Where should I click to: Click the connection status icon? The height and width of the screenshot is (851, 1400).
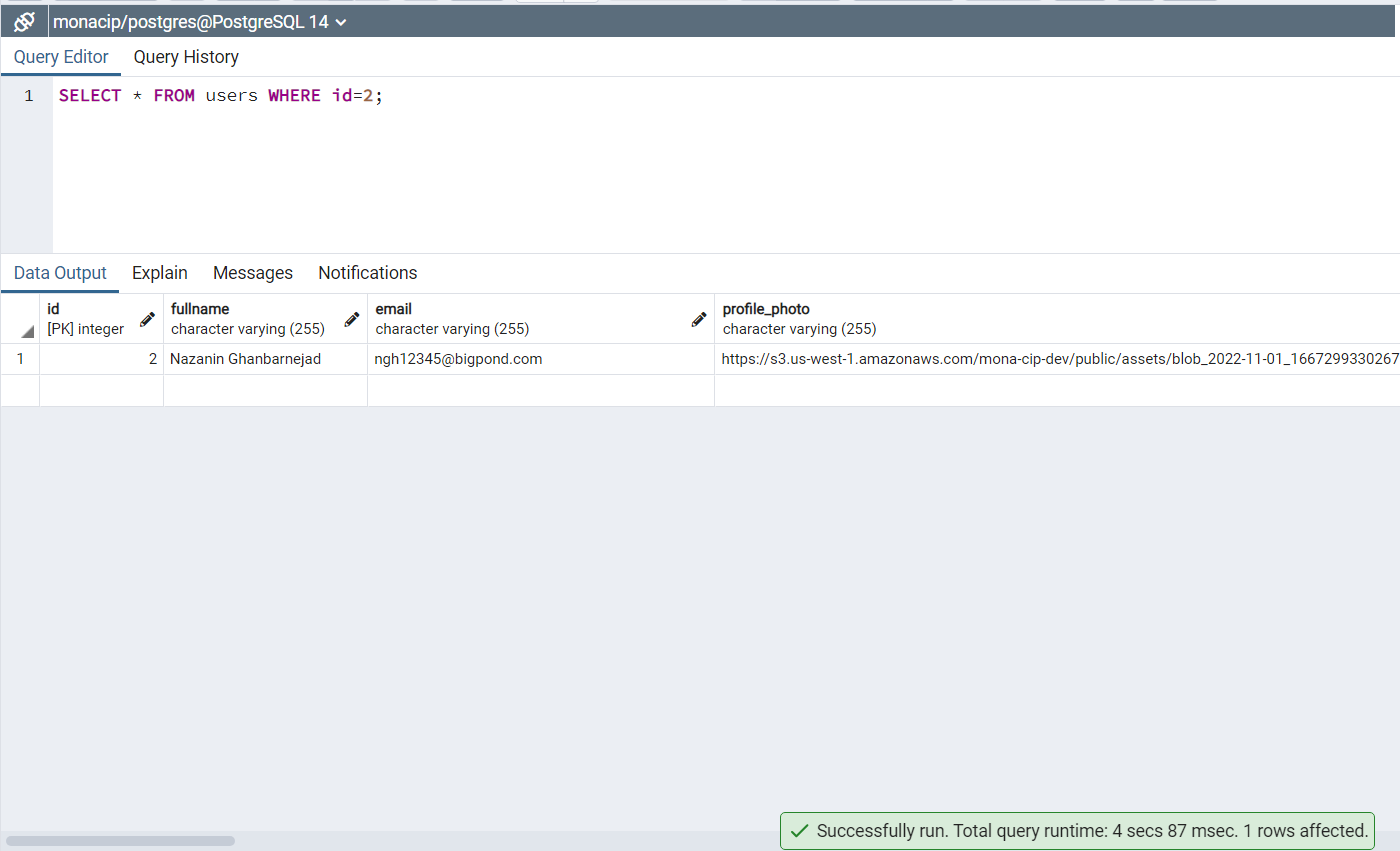24,21
